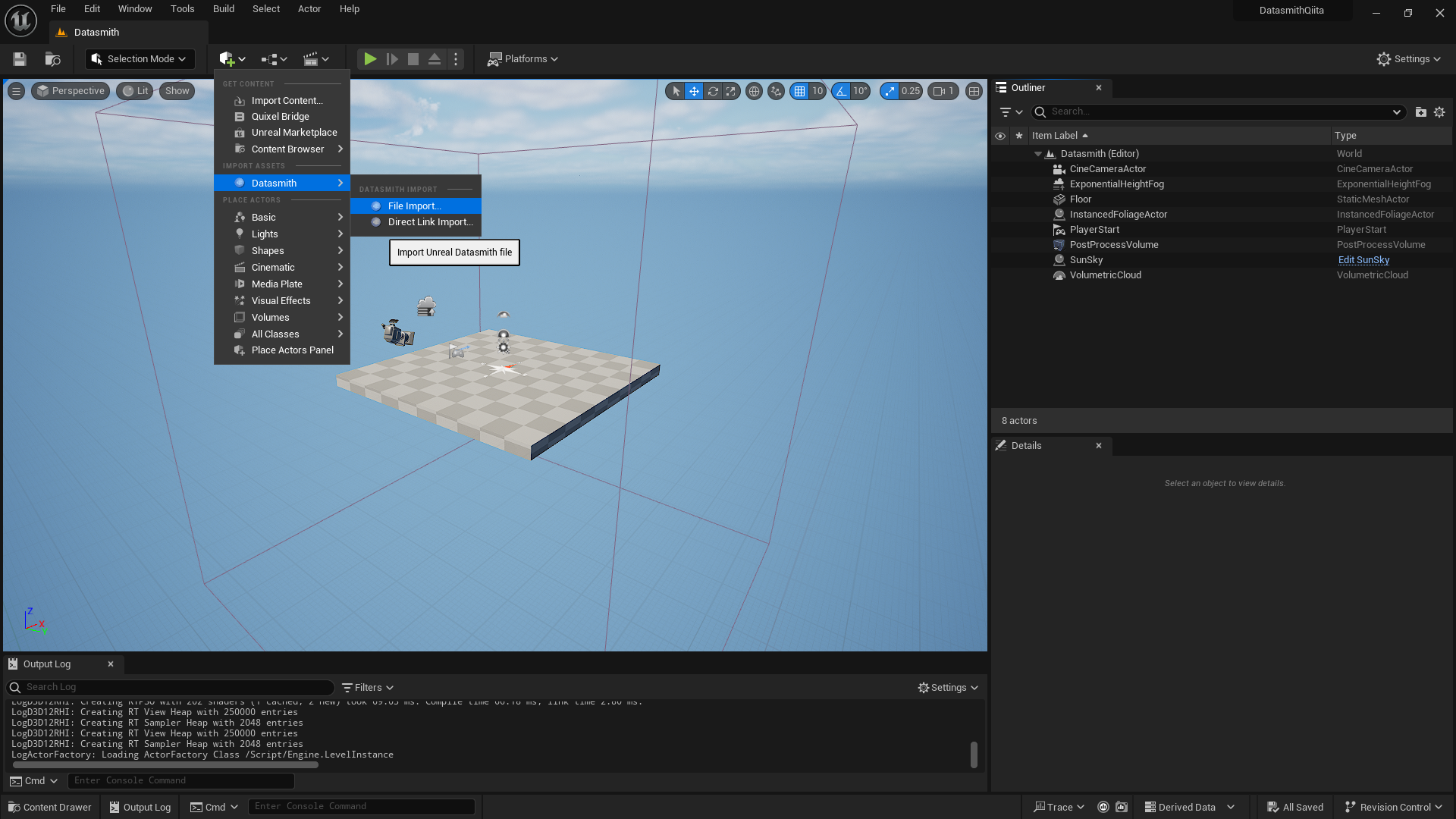1456x819 pixels.
Task: Select the Scale tool in the viewport toolbar
Action: click(x=730, y=90)
